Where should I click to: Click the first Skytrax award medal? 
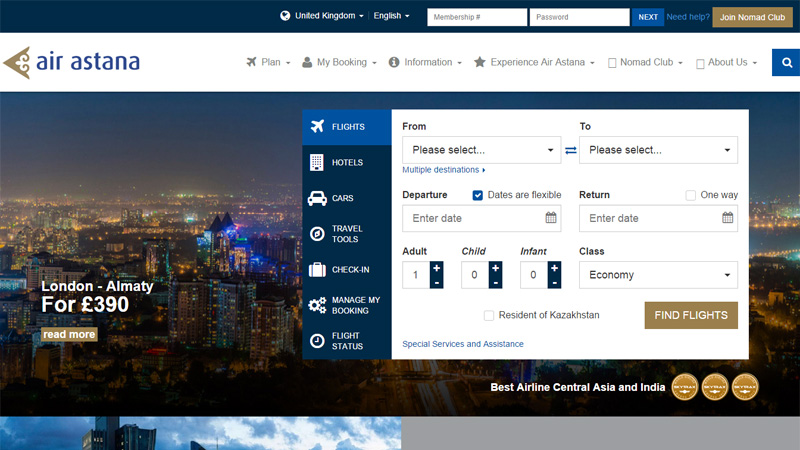point(685,387)
